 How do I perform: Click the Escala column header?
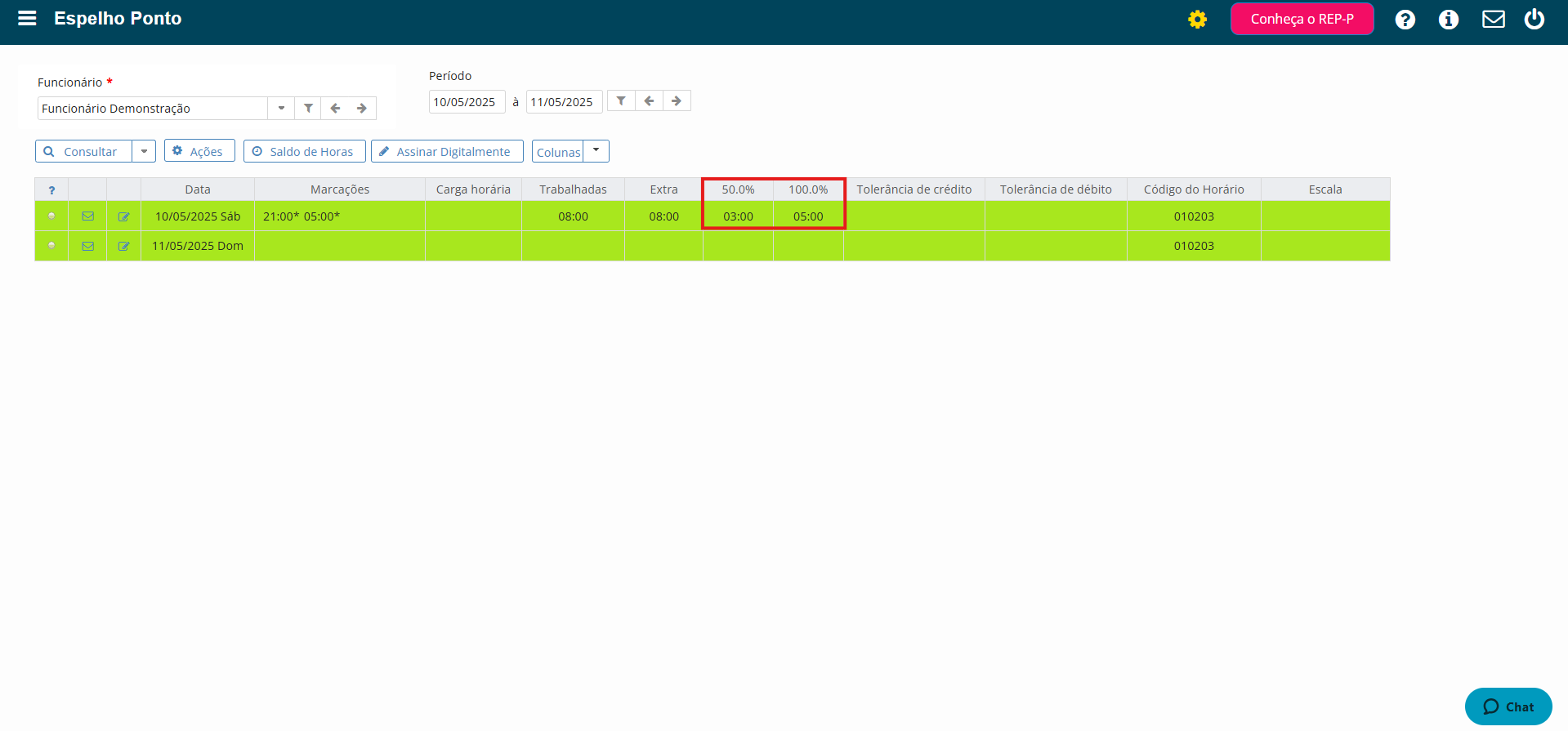[x=1325, y=189]
